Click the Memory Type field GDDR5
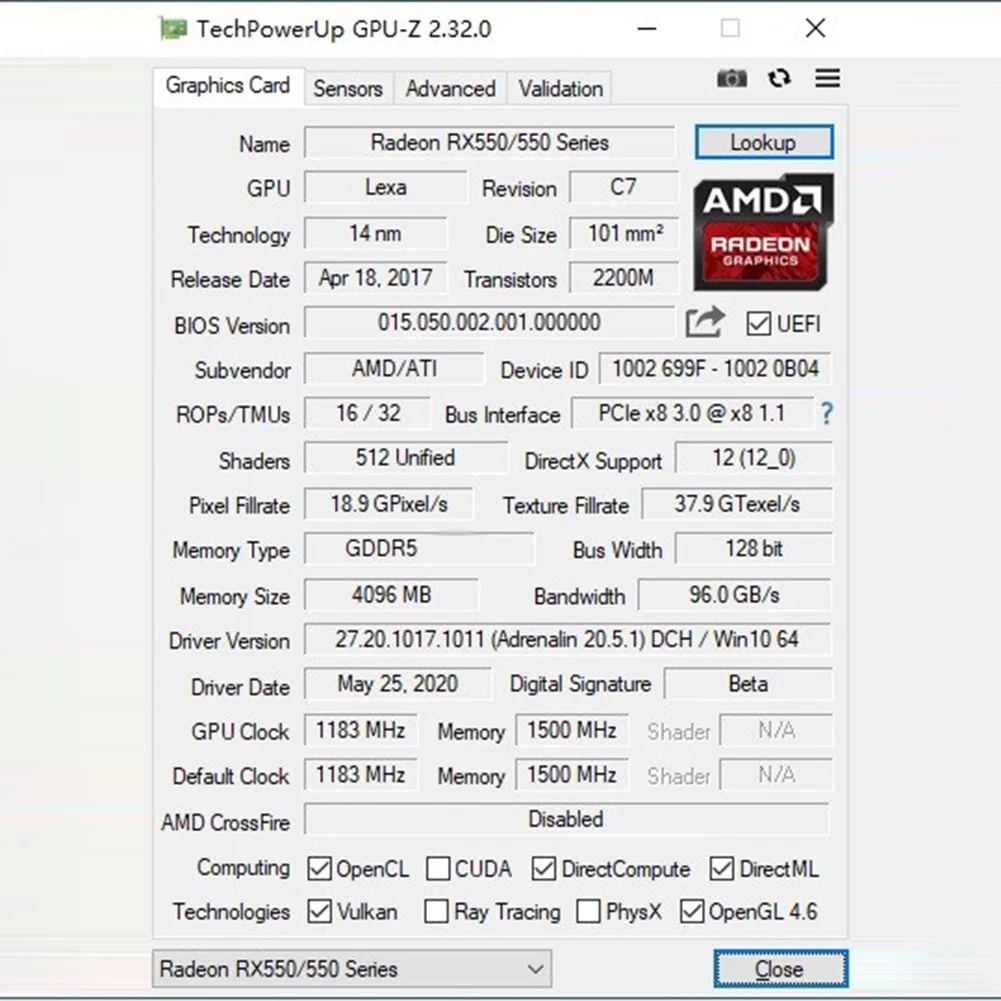 (x=419, y=548)
